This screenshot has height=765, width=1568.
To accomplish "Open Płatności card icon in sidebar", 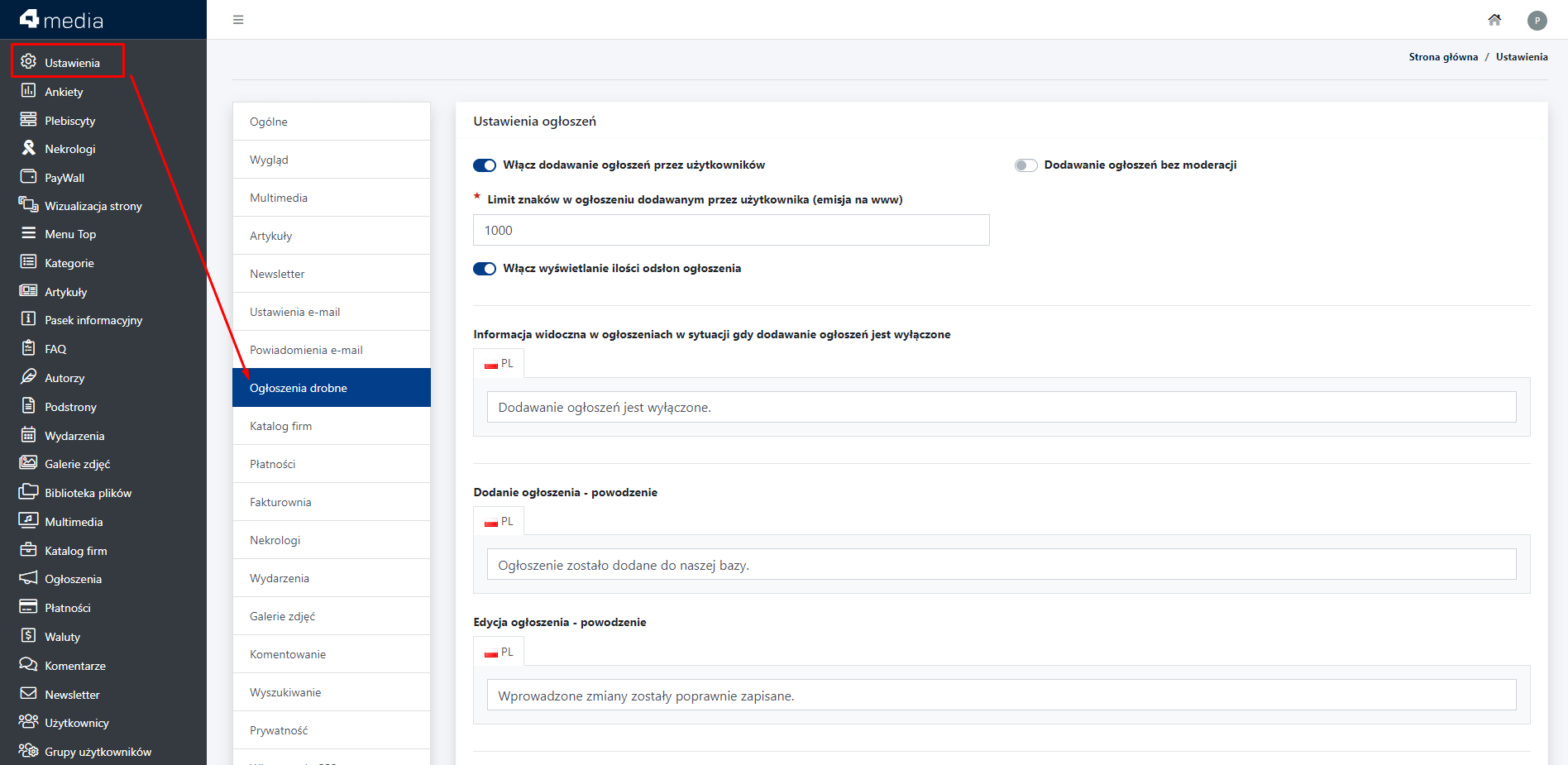I will tap(28, 607).
